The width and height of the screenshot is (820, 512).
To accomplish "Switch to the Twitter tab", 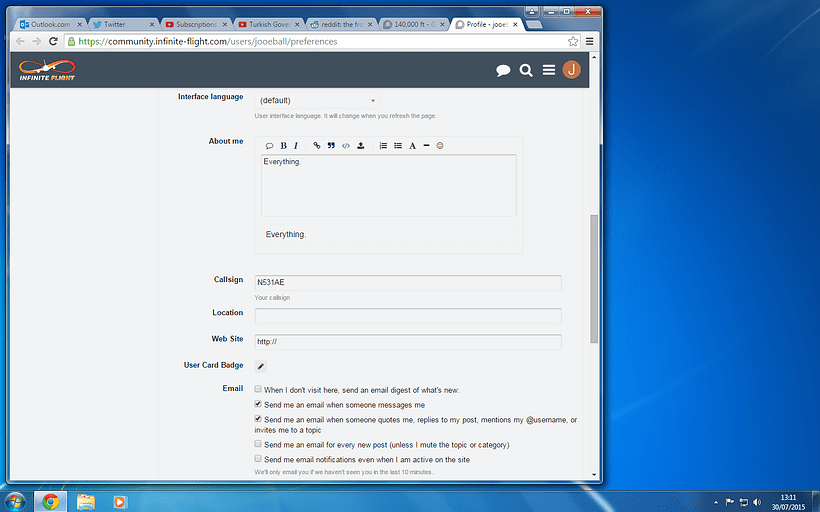I will [x=123, y=24].
